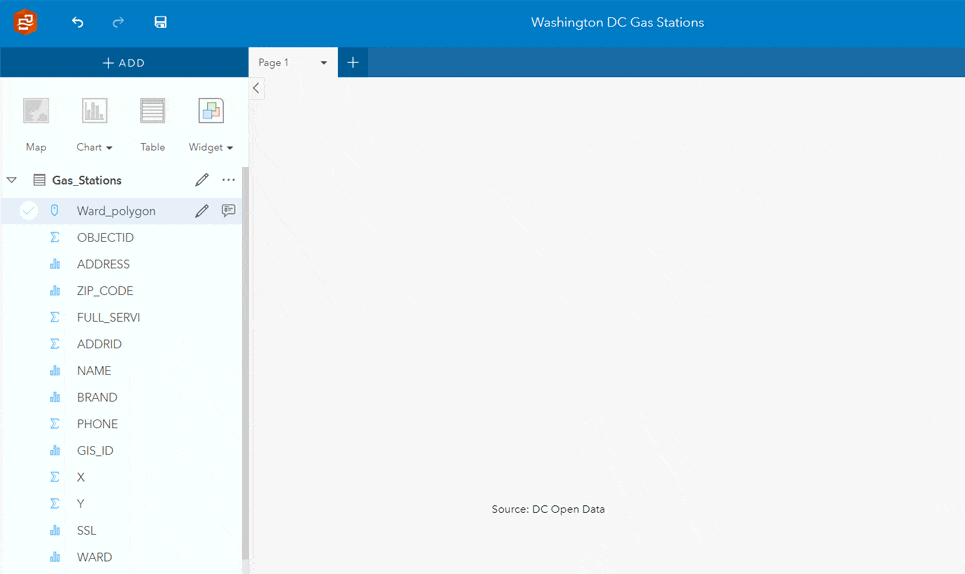965x574 pixels.
Task: Change BRAND field type icon
Action: [x=55, y=397]
